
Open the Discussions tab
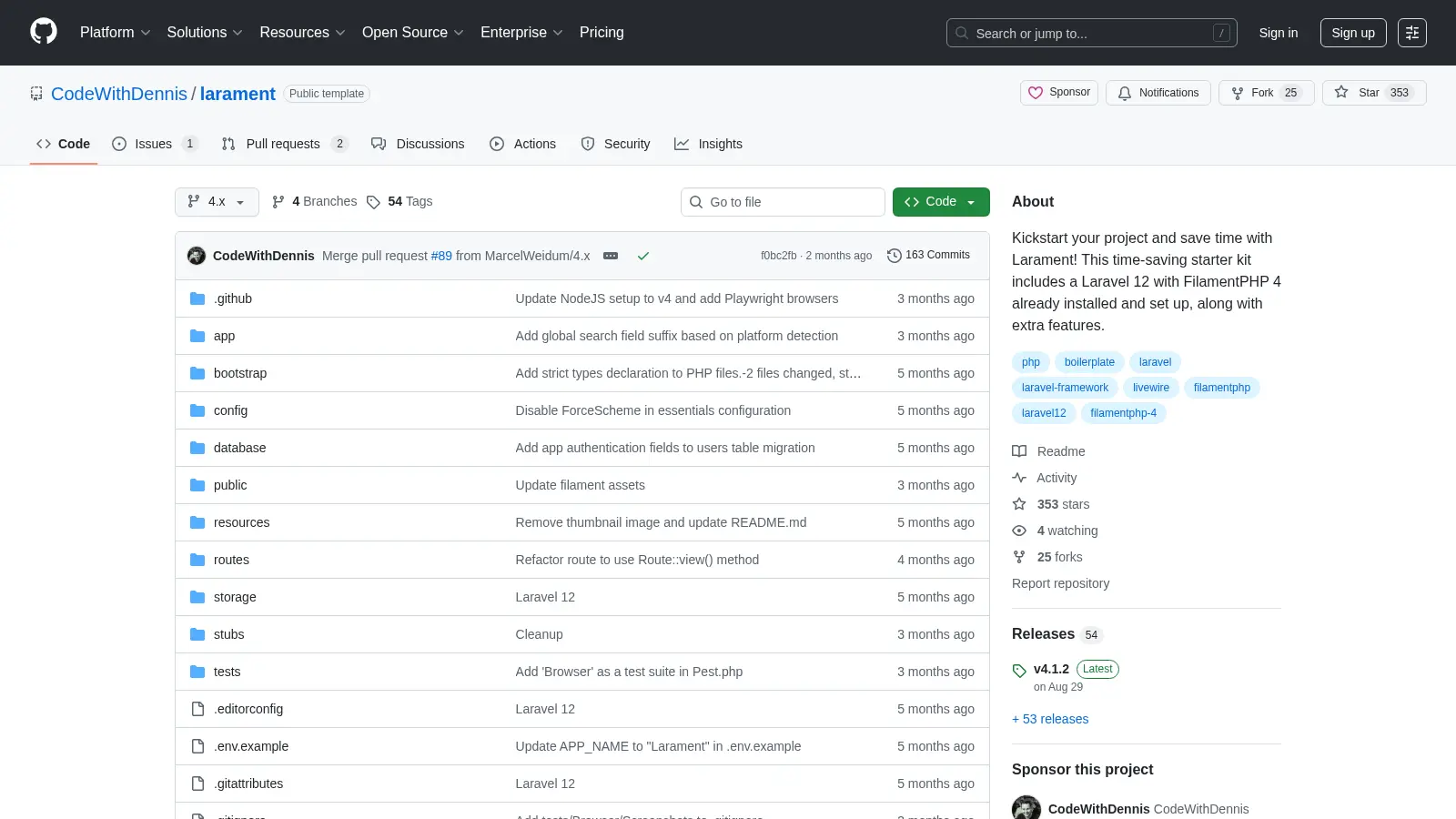pyautogui.click(x=418, y=144)
